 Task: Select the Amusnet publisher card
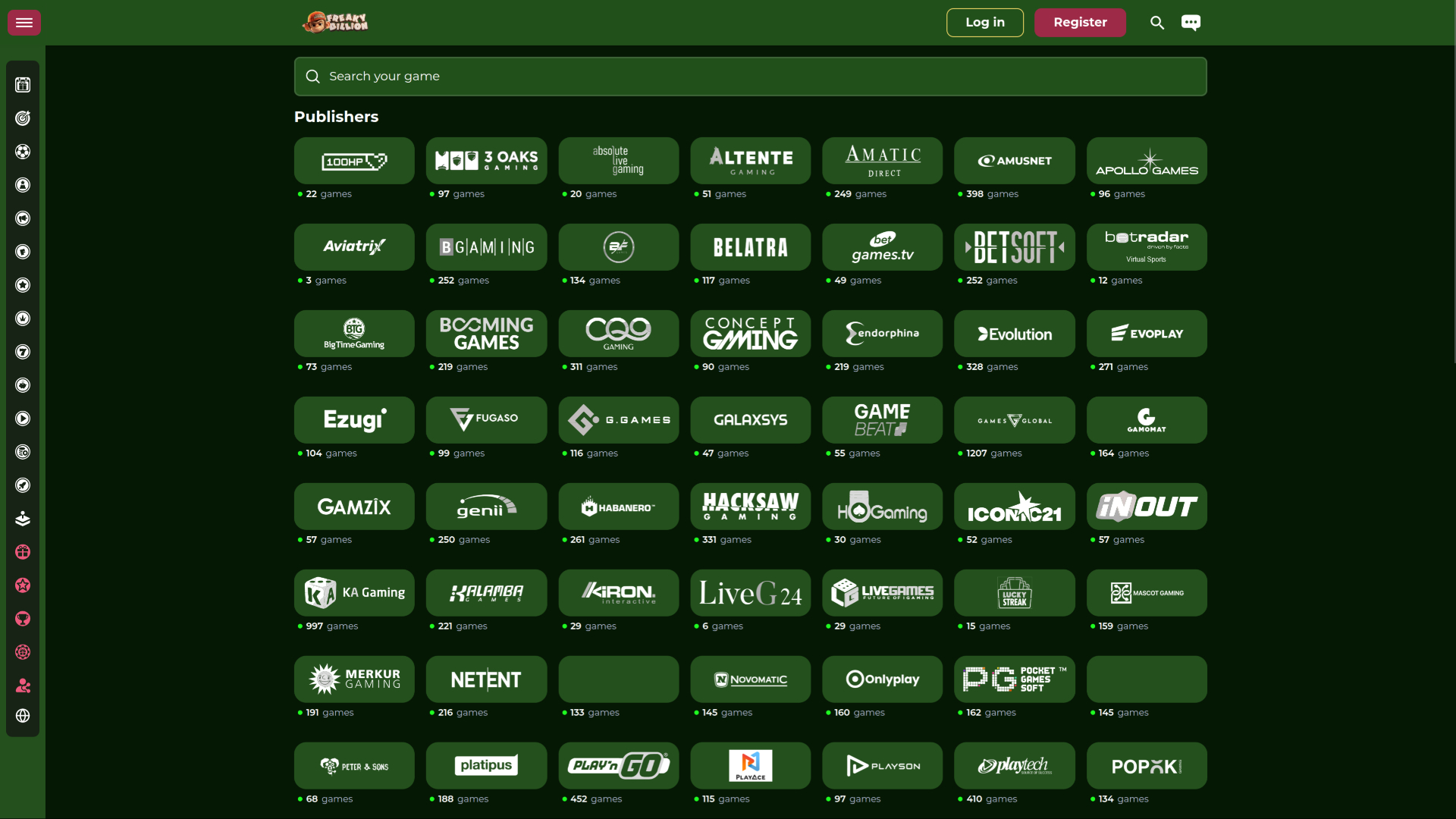tap(1014, 161)
